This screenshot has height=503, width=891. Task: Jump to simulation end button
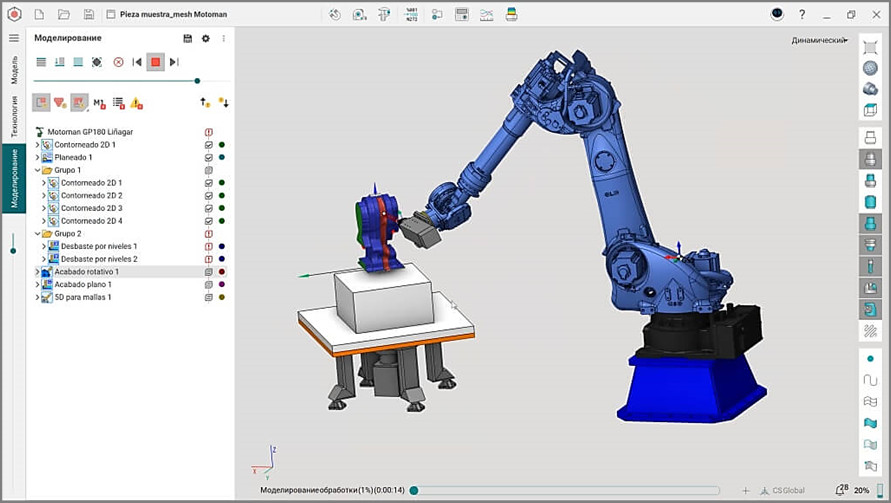(x=174, y=62)
